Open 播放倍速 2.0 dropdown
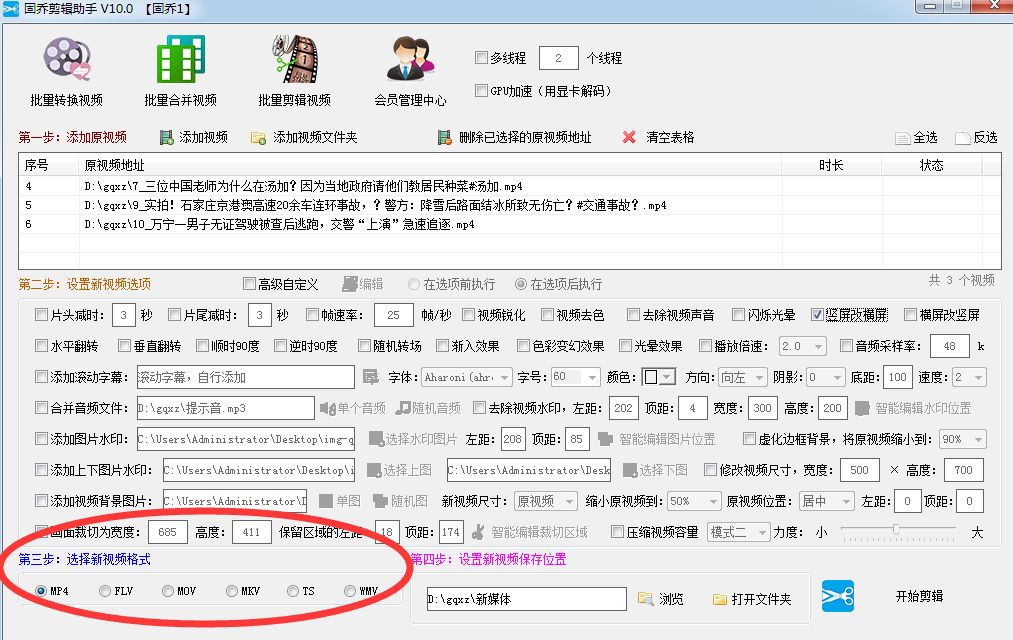Image resolution: width=1013 pixels, height=640 pixels. (803, 346)
